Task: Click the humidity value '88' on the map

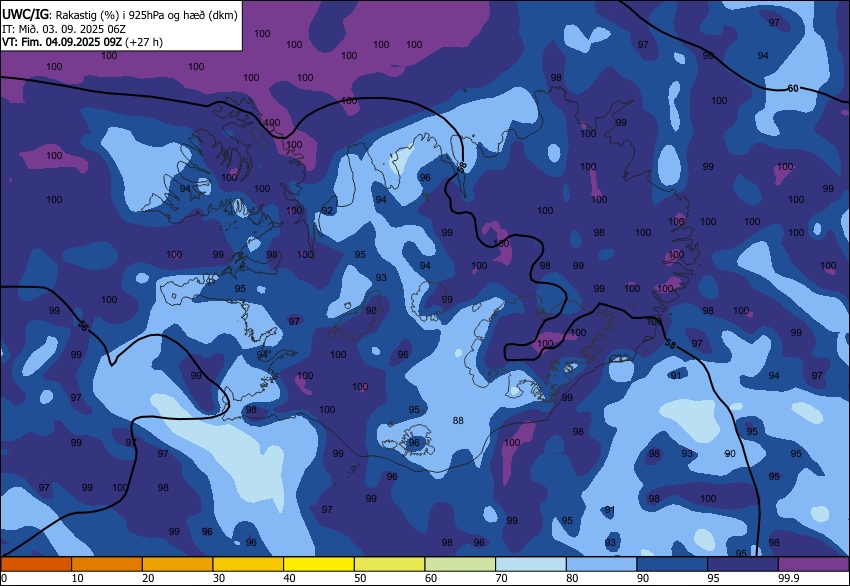Action: pos(458,421)
